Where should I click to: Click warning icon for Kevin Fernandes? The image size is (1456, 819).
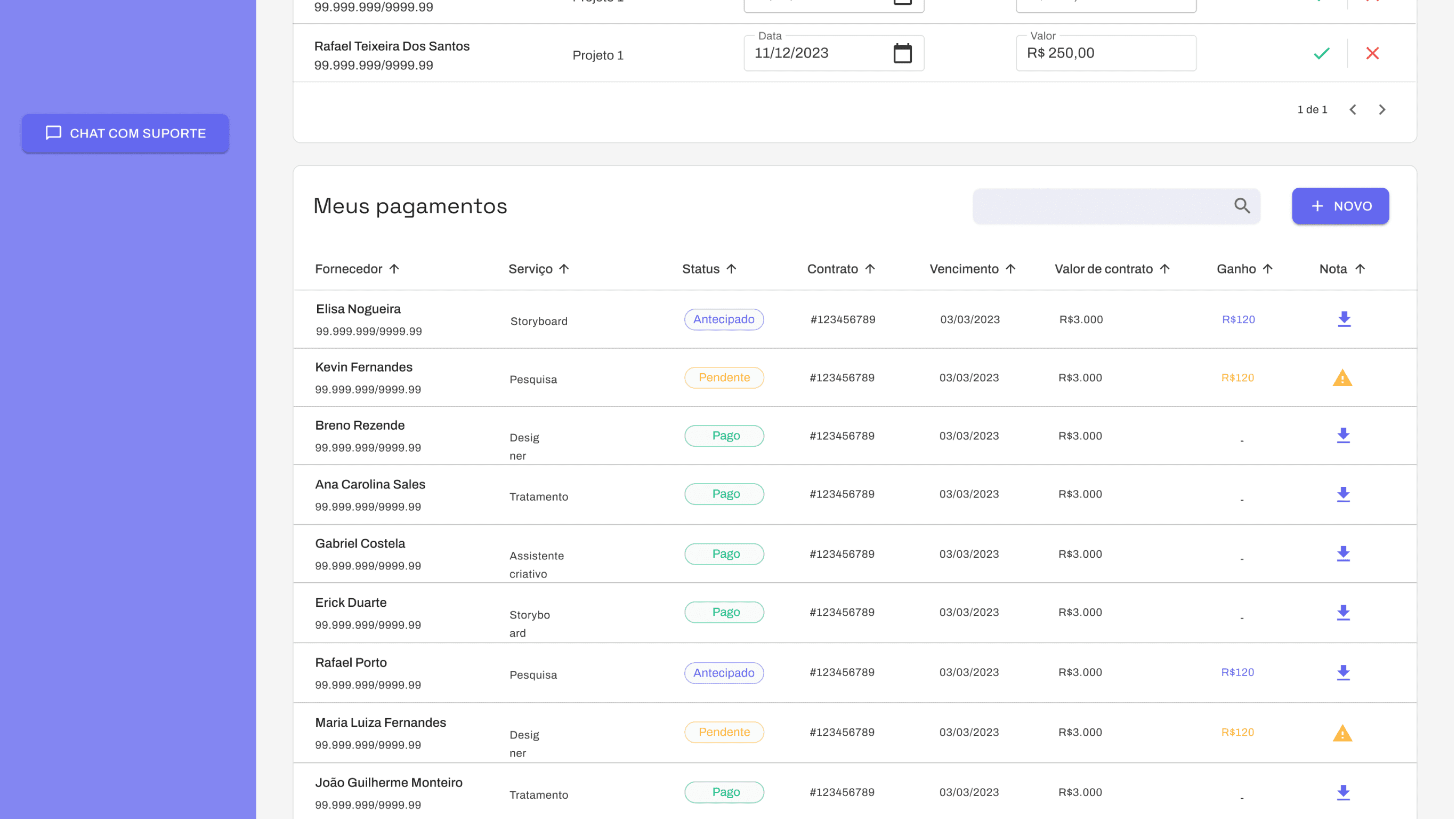(x=1342, y=378)
